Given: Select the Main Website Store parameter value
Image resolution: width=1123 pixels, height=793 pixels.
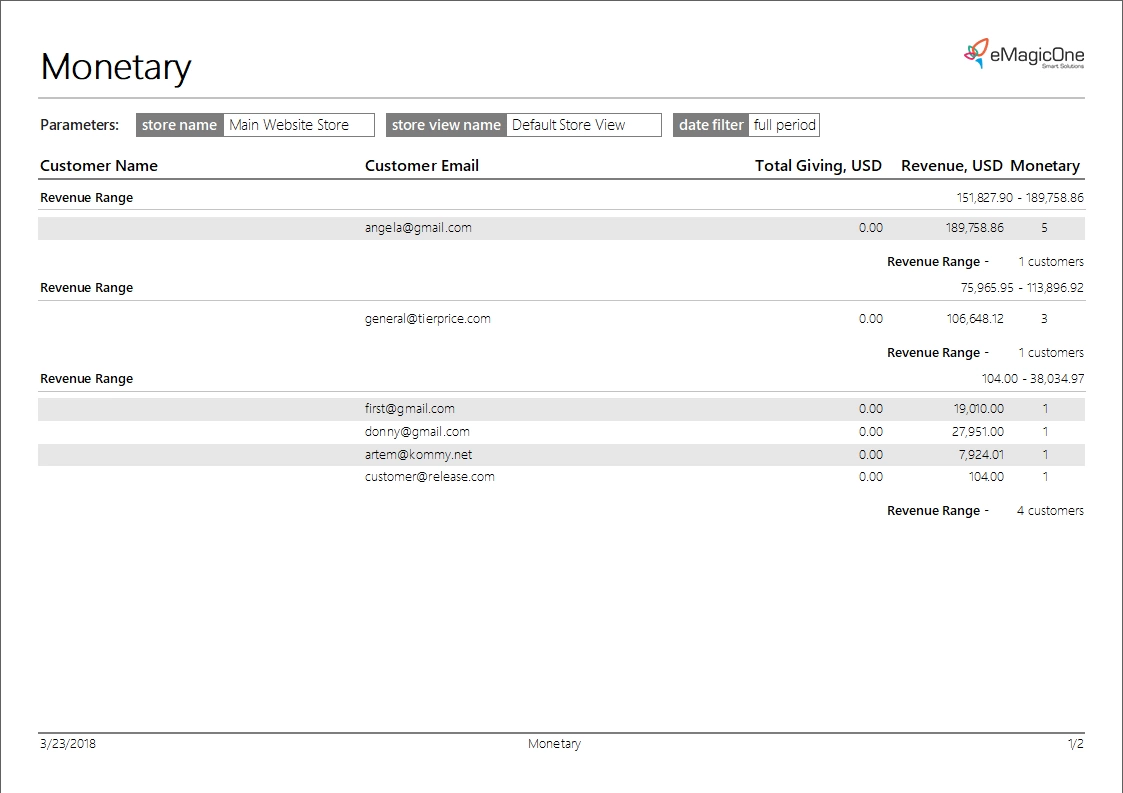Looking at the screenshot, I should [x=299, y=125].
